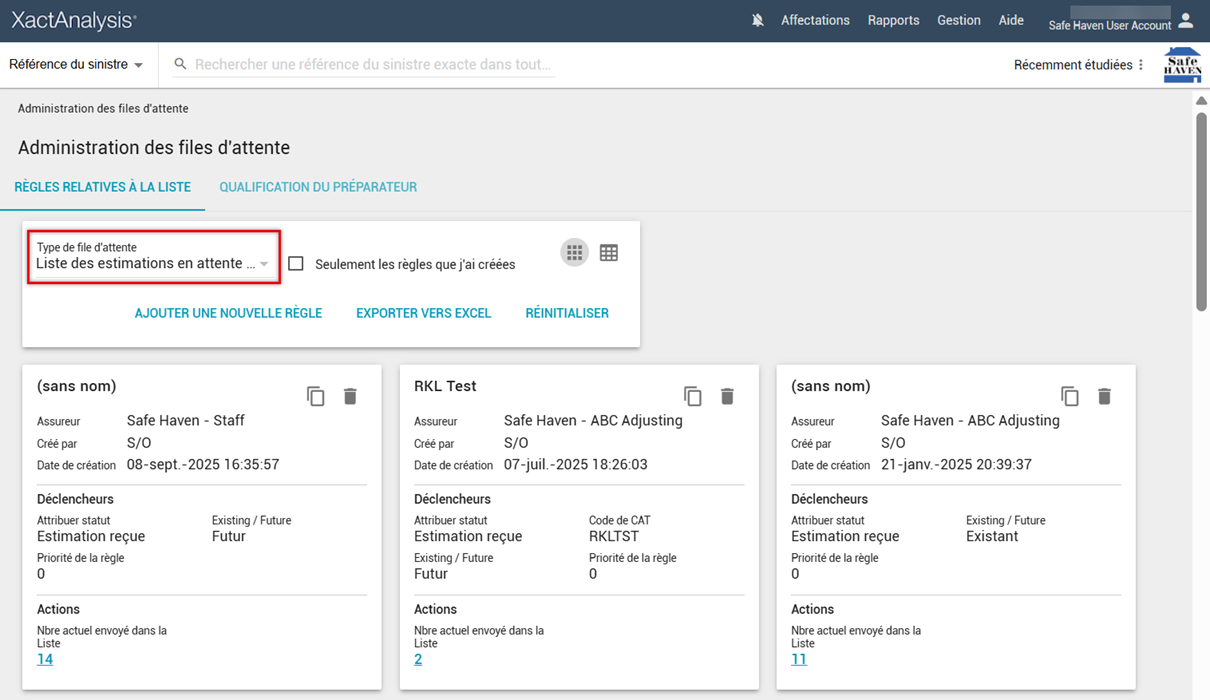
Task: Copy the RKL Test rule
Action: (x=693, y=396)
